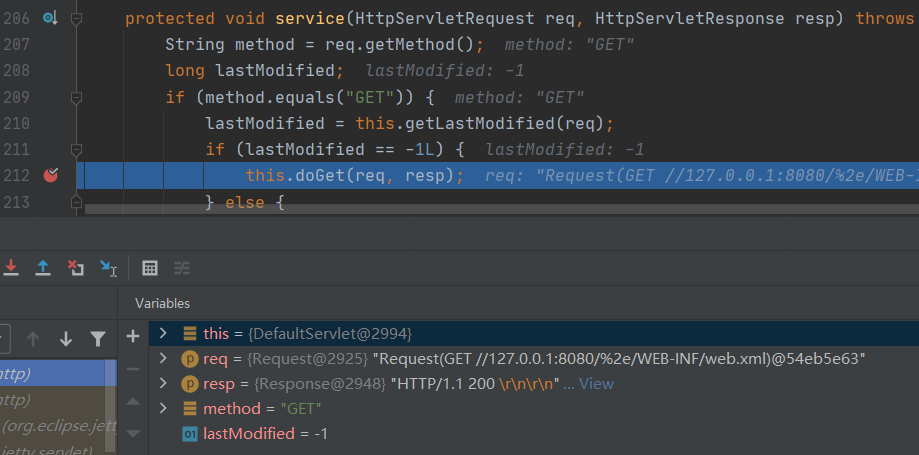919x455 pixels.
Task: Select next frame with down arrow
Action: pos(66,338)
